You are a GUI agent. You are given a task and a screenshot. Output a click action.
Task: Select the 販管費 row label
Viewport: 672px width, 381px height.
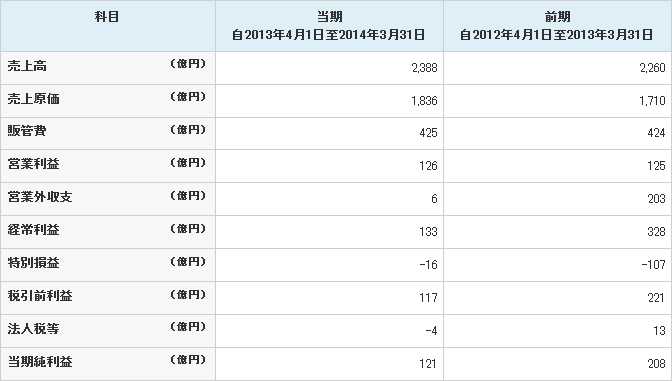coord(27,131)
